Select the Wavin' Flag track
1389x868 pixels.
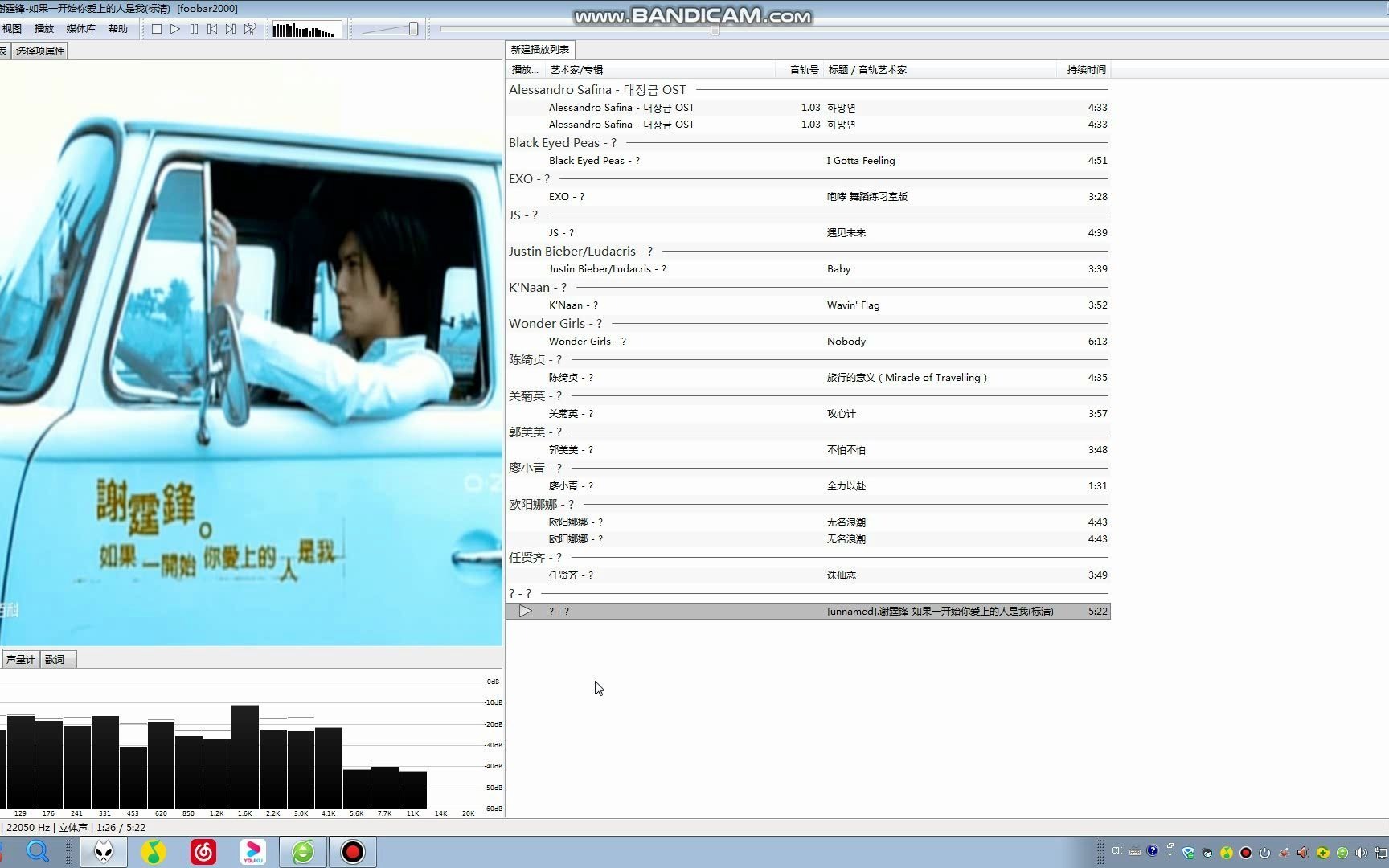[808, 305]
